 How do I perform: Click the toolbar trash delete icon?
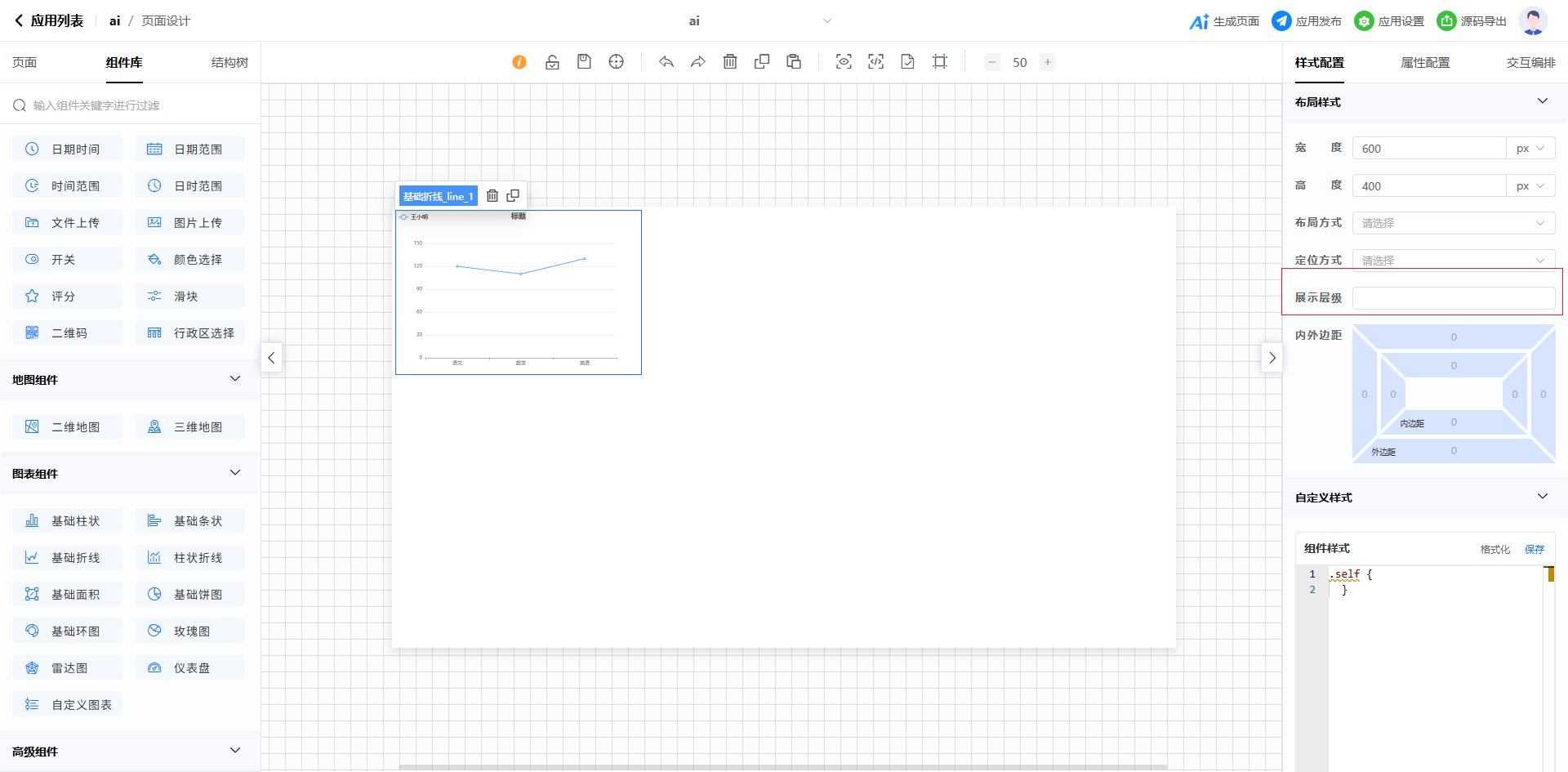tap(730, 62)
